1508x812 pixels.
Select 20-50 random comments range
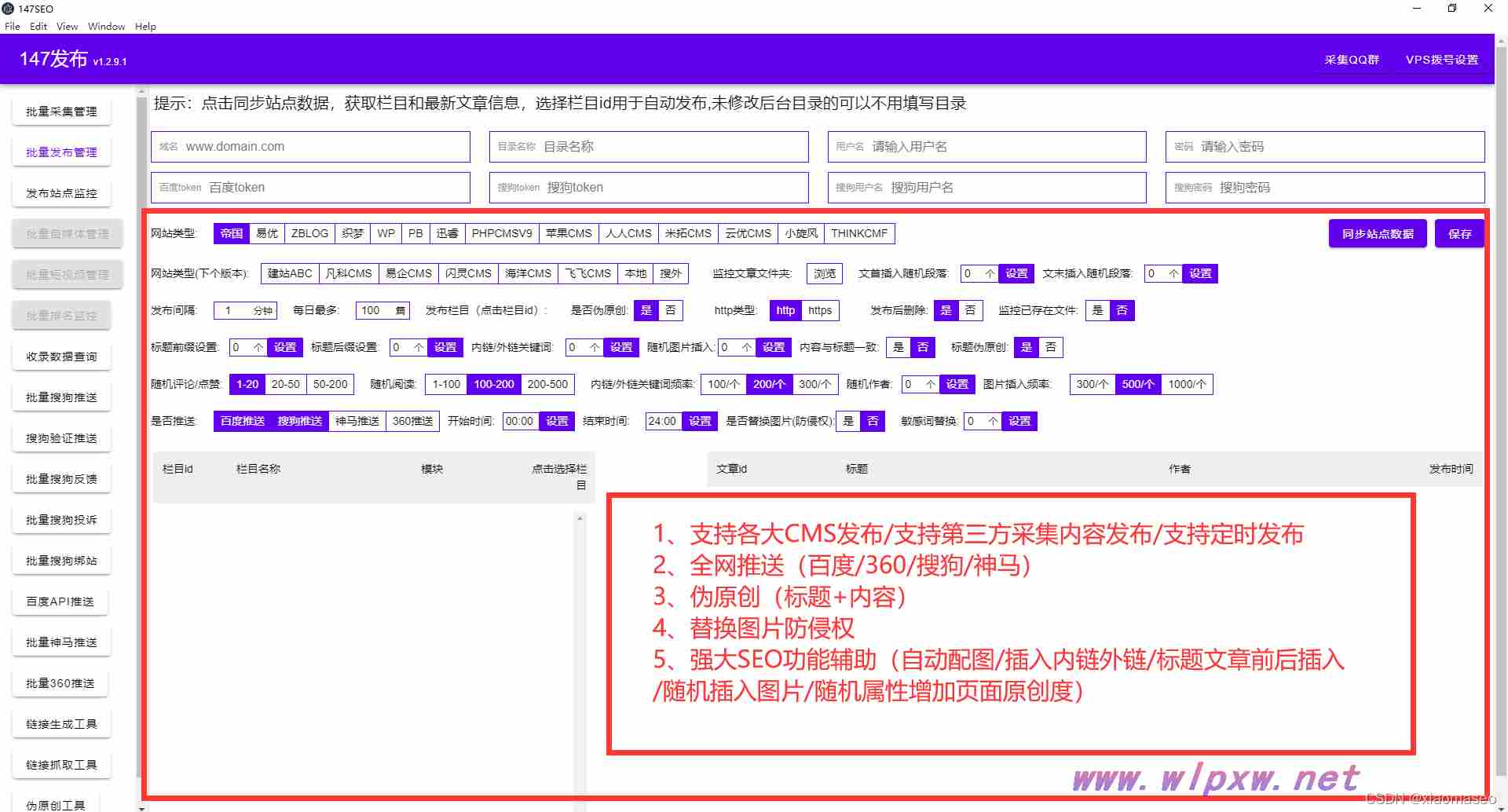click(285, 384)
